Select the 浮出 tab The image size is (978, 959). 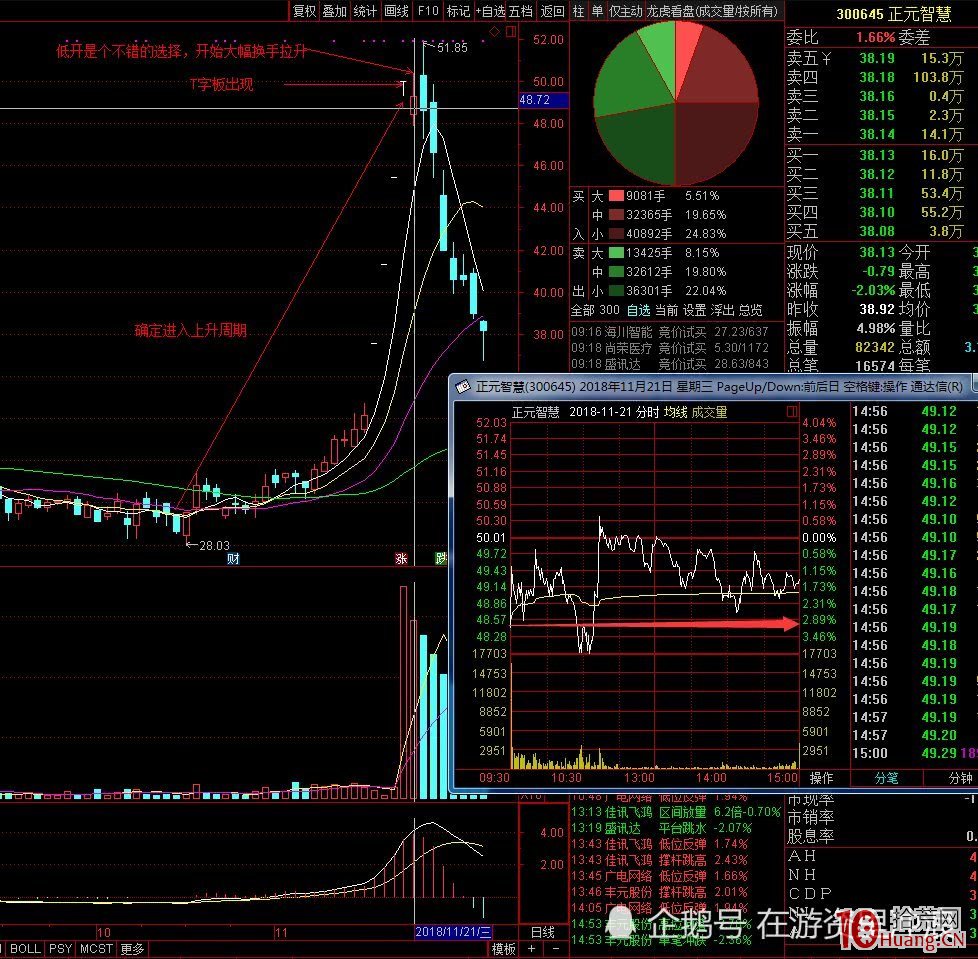click(722, 310)
